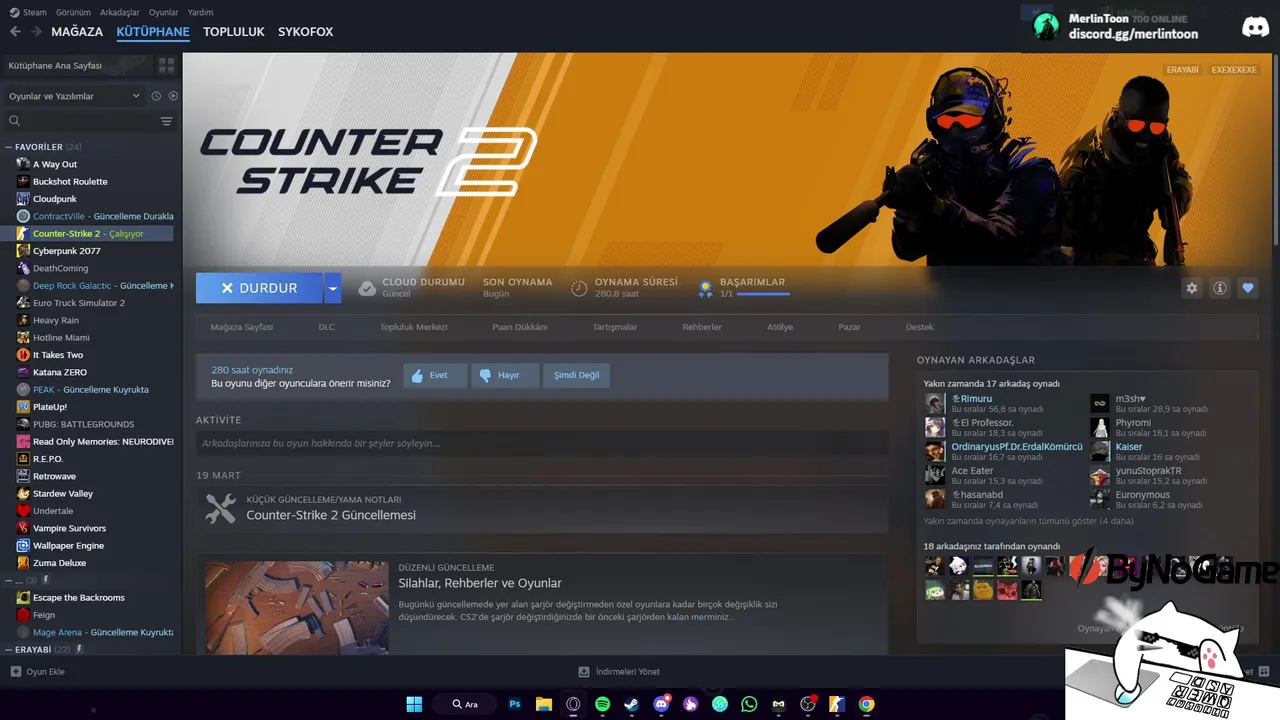Collapse the ERAYABİ category
Image resolution: width=1280 pixels, height=720 pixels.
pos(8,650)
